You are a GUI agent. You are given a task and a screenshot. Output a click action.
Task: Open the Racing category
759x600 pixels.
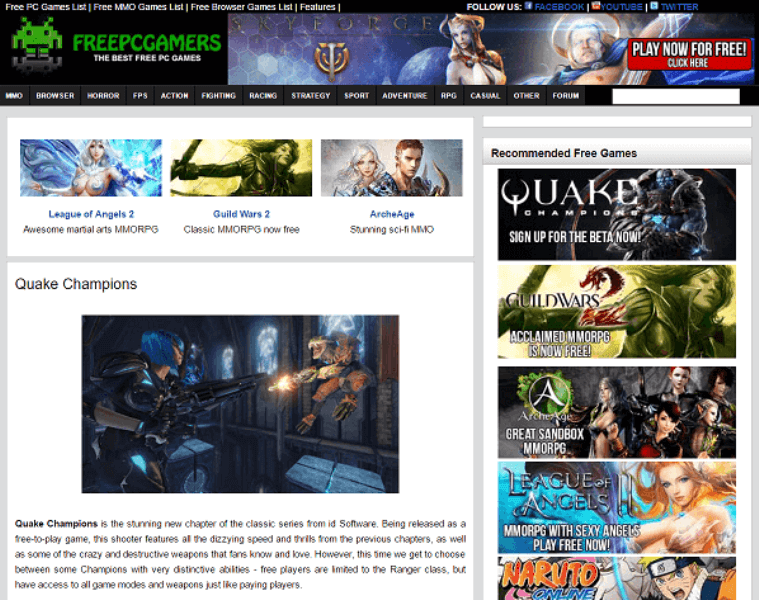(x=263, y=95)
